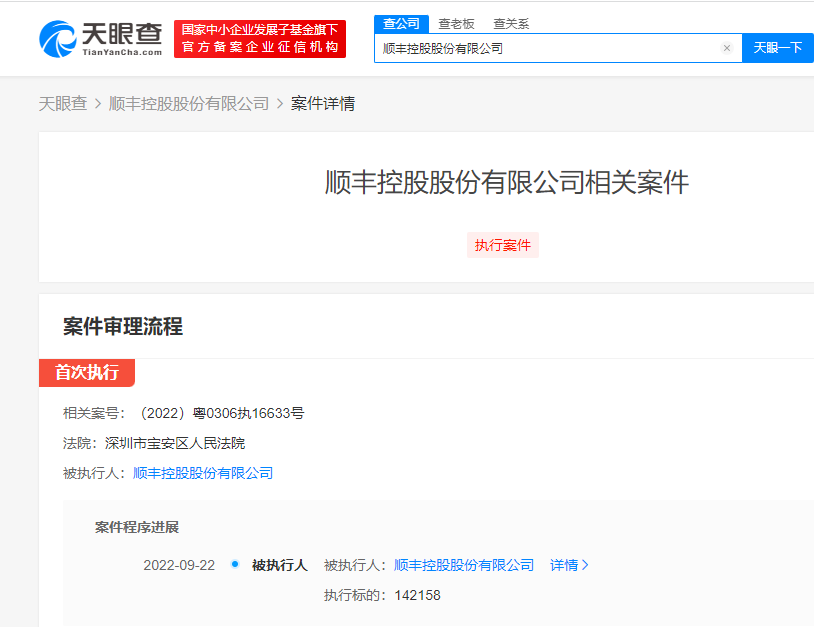The width and height of the screenshot is (814, 627).
Task: Click the 首次执行 stage label
Action: 87,373
